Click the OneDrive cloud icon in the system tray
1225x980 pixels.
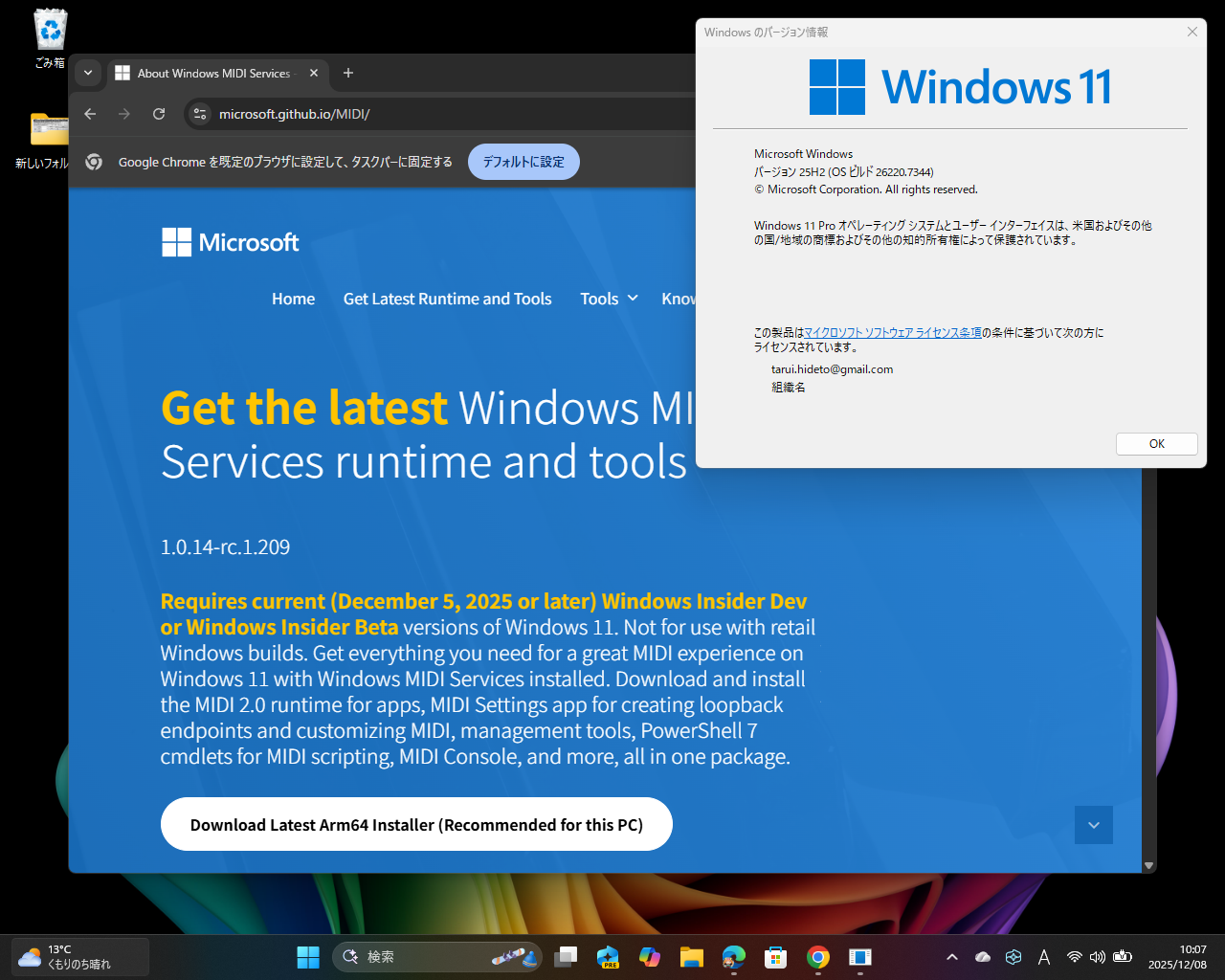click(x=983, y=956)
